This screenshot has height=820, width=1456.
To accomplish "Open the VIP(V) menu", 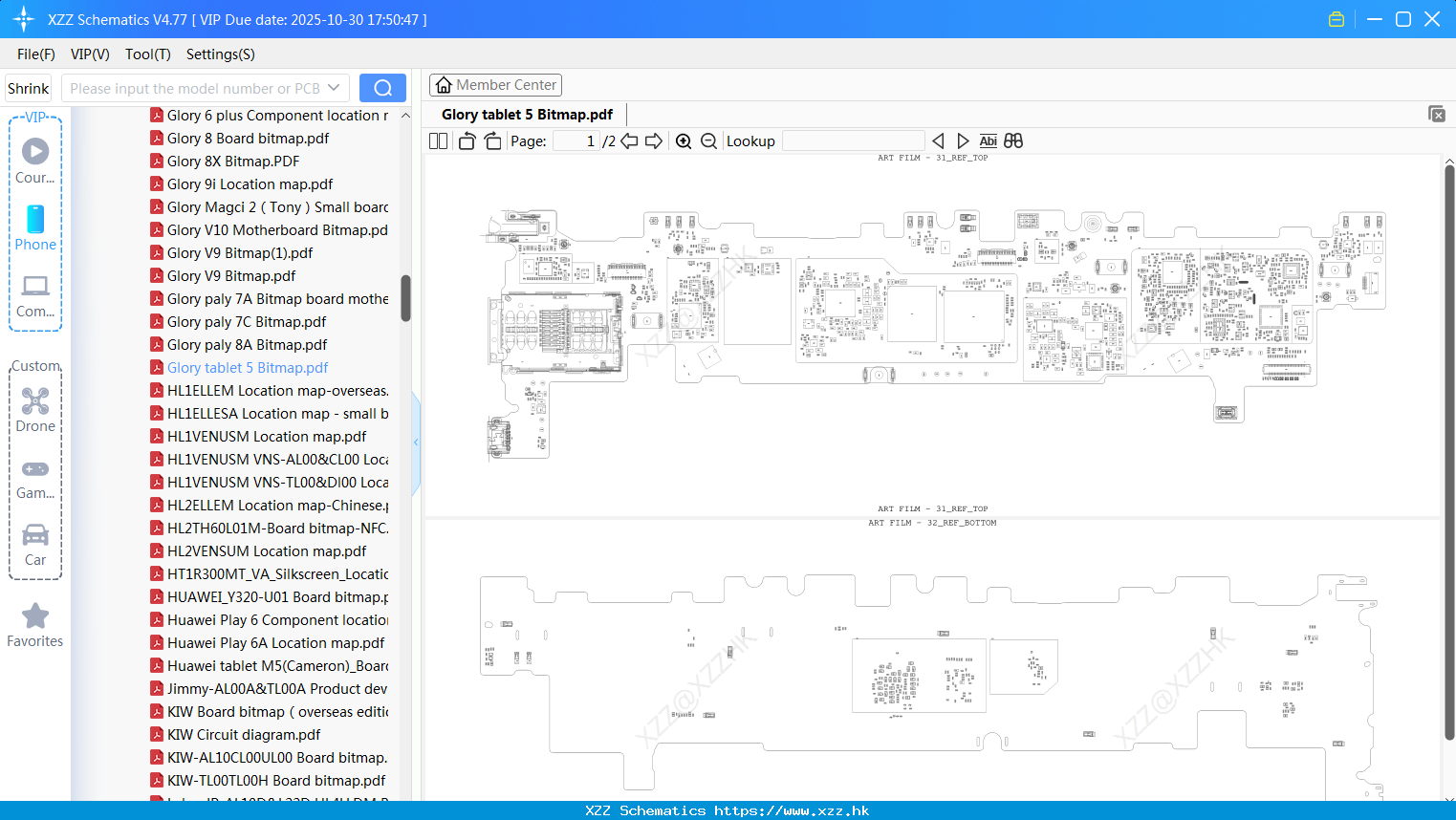I will (x=90, y=54).
